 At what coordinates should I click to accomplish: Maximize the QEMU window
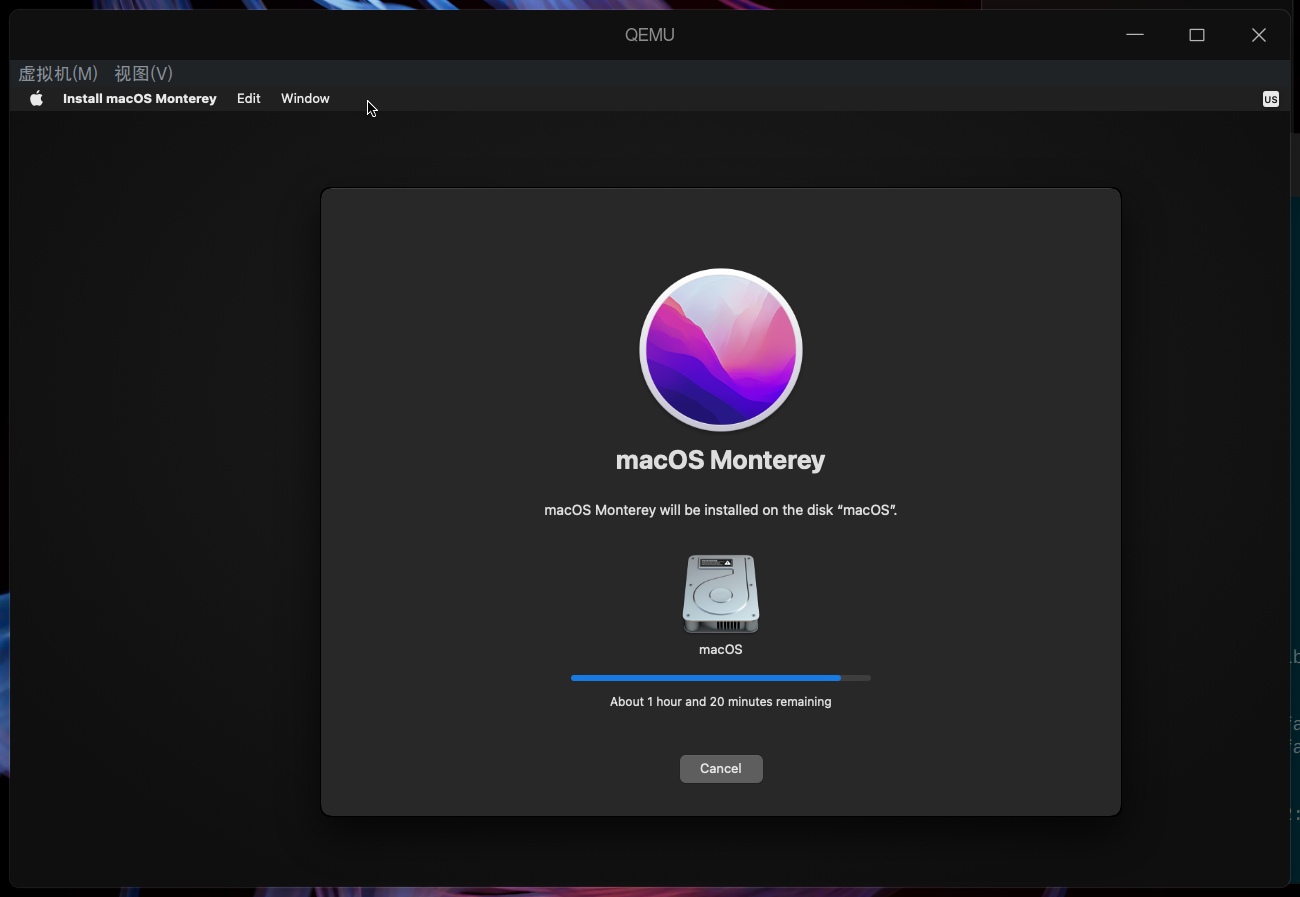click(x=1197, y=35)
